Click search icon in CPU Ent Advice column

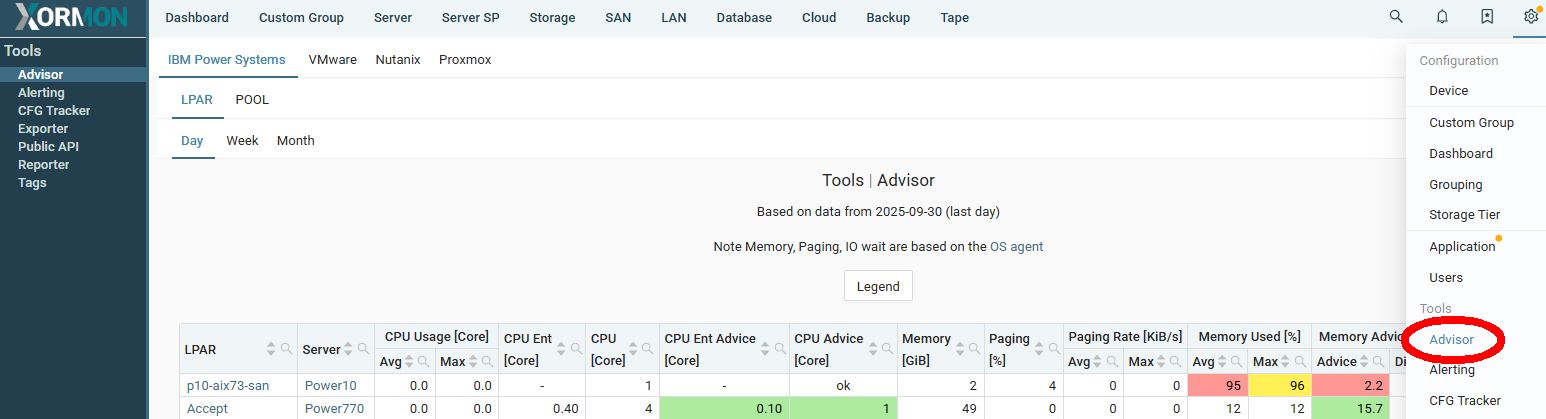779,349
